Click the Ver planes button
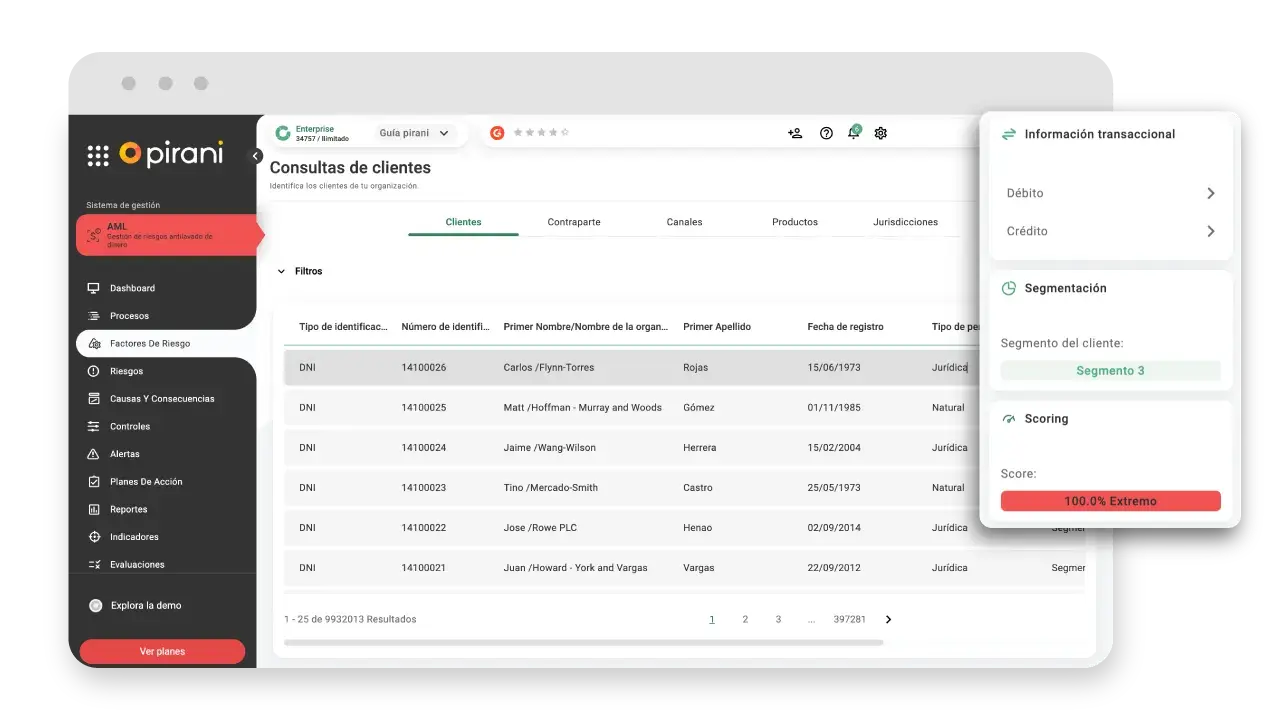 (x=162, y=651)
